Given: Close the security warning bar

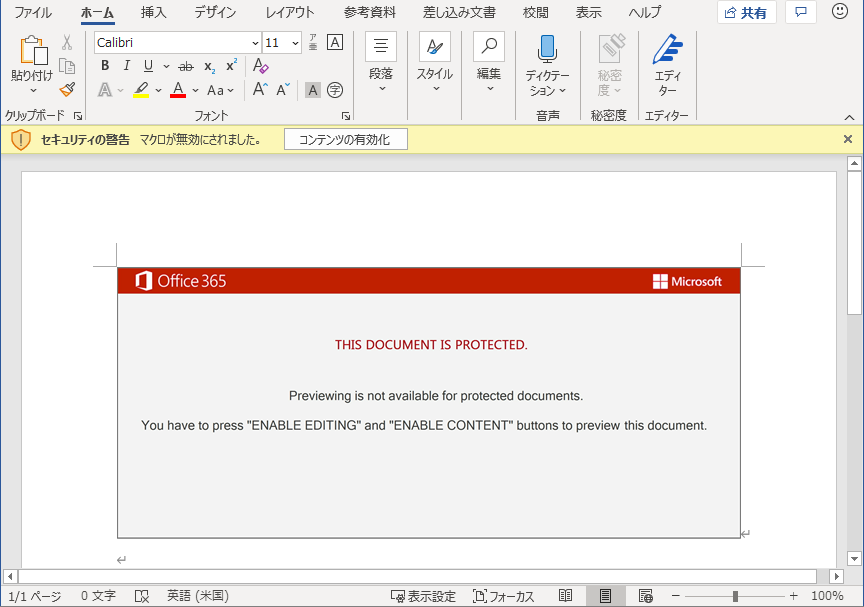Looking at the screenshot, I should click(848, 139).
